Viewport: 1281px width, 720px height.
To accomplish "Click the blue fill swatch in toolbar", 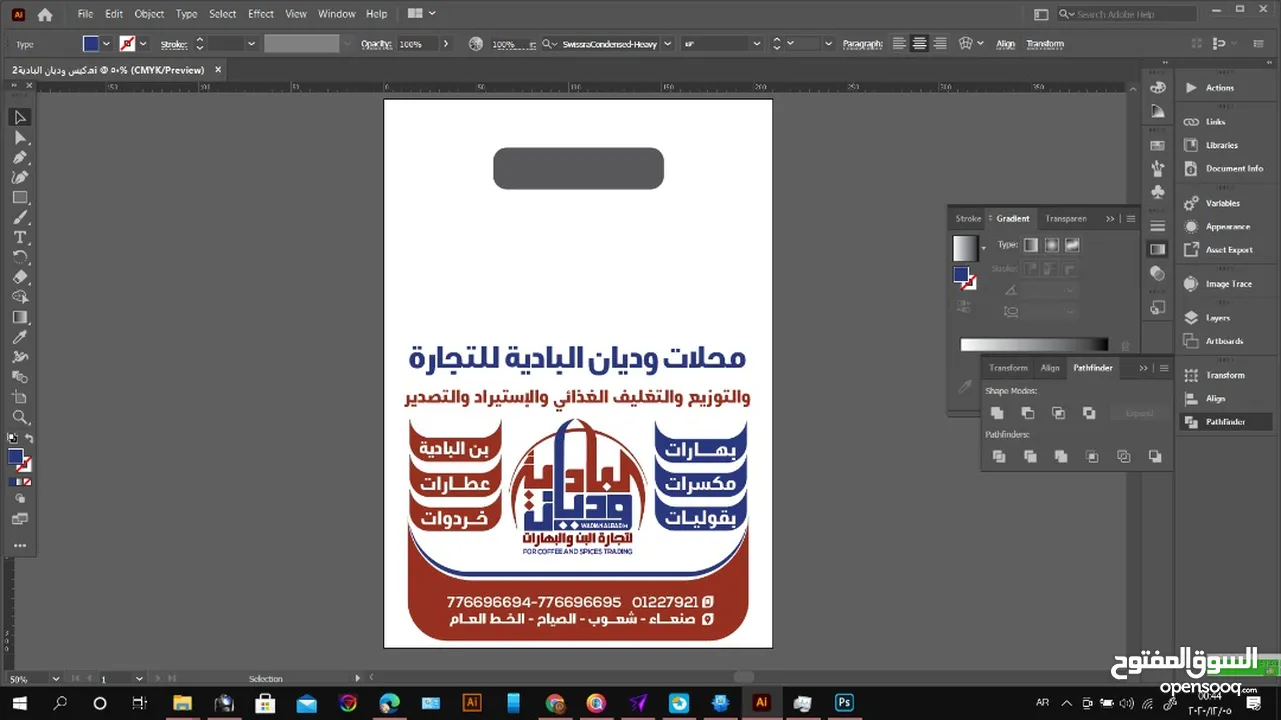I will [x=16, y=457].
